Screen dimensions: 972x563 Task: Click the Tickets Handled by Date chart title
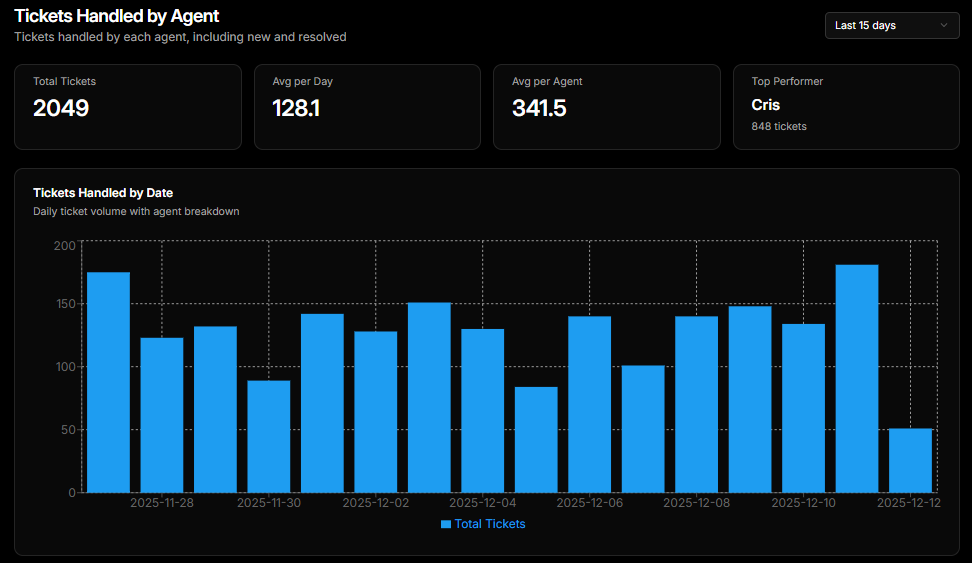103,193
